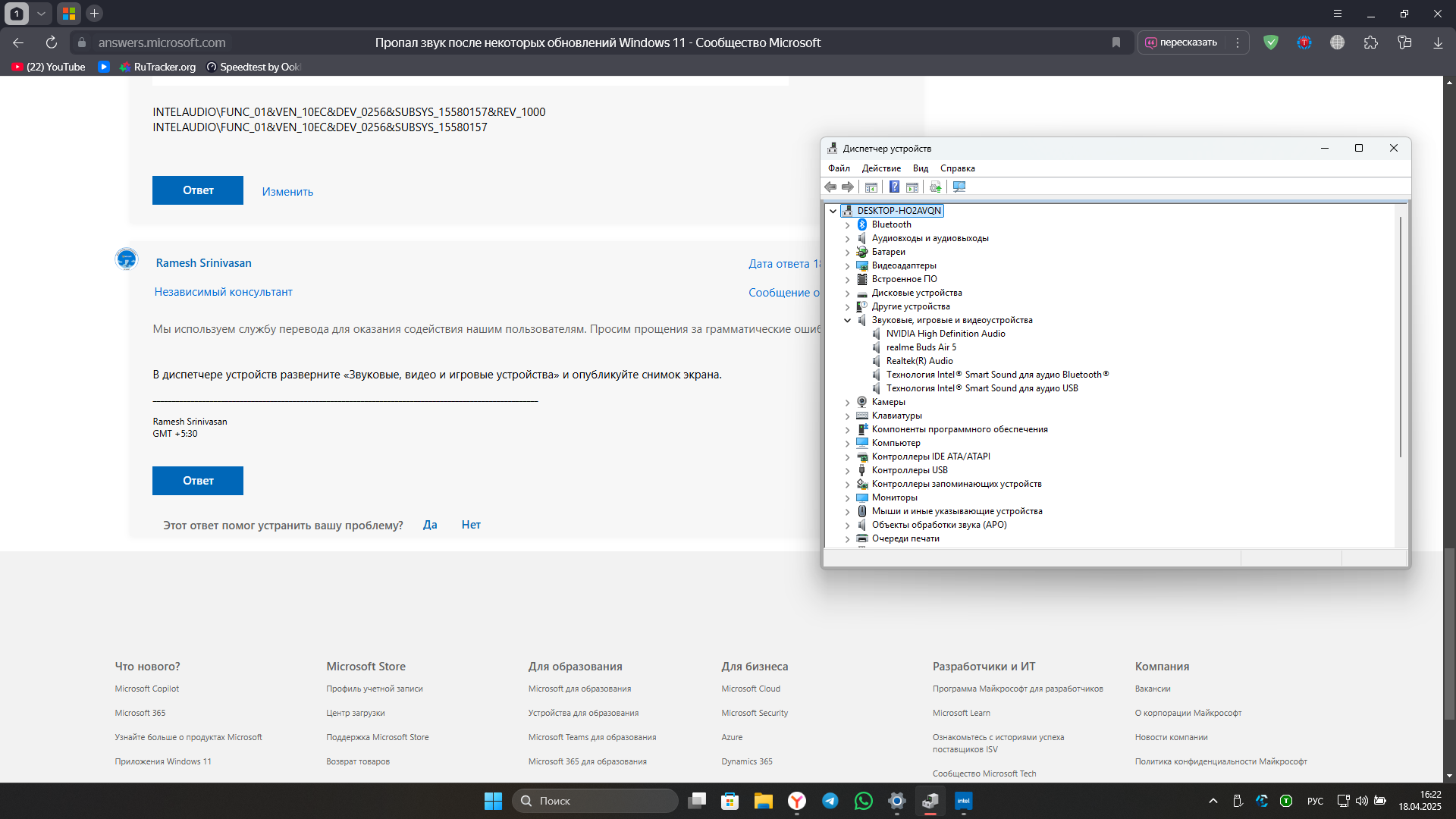Image resolution: width=1456 pixels, height=819 pixels.
Task: Expand the Видеоадаптеры category
Action: click(x=848, y=265)
